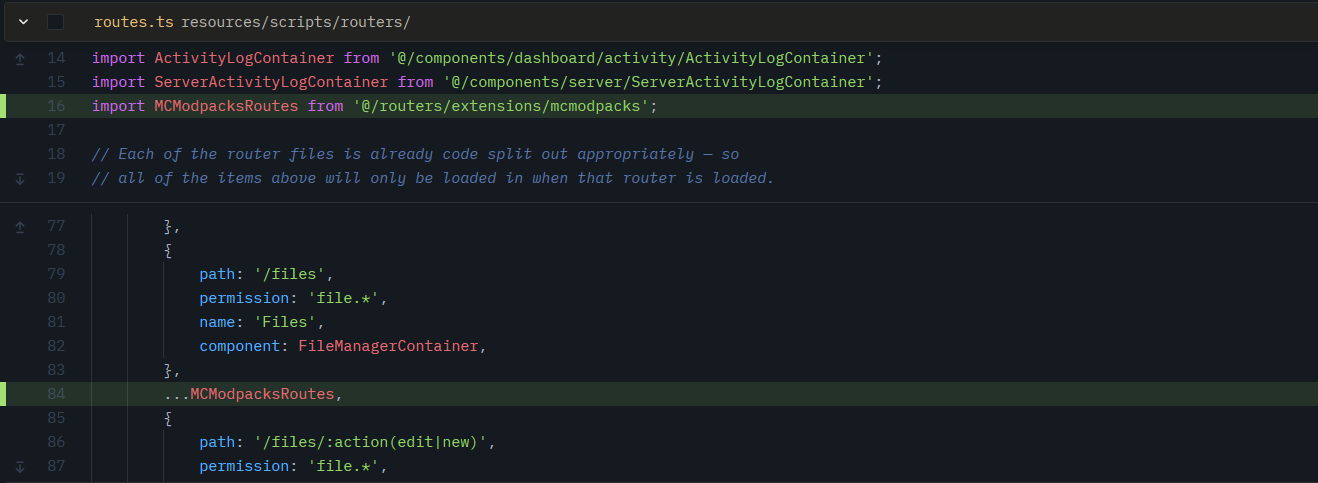
Task: Select line number 16
Action: [x=56, y=106]
